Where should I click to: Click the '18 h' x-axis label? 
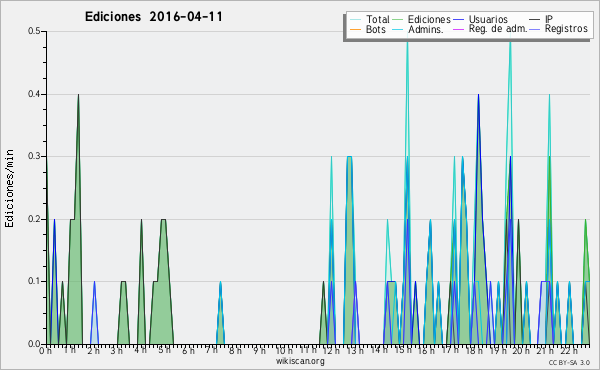coord(474,351)
